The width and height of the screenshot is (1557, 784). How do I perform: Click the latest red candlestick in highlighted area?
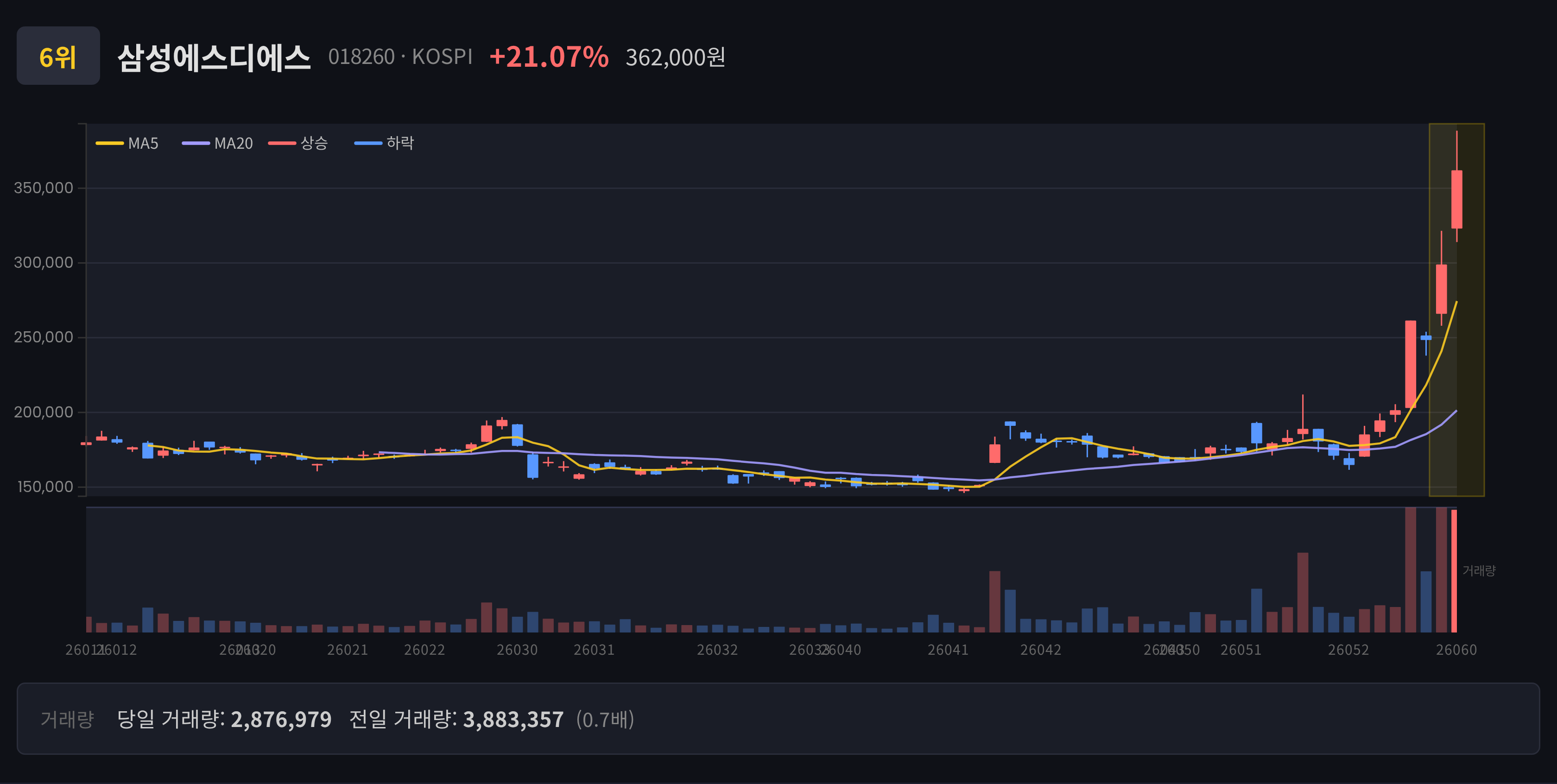coord(1456,200)
